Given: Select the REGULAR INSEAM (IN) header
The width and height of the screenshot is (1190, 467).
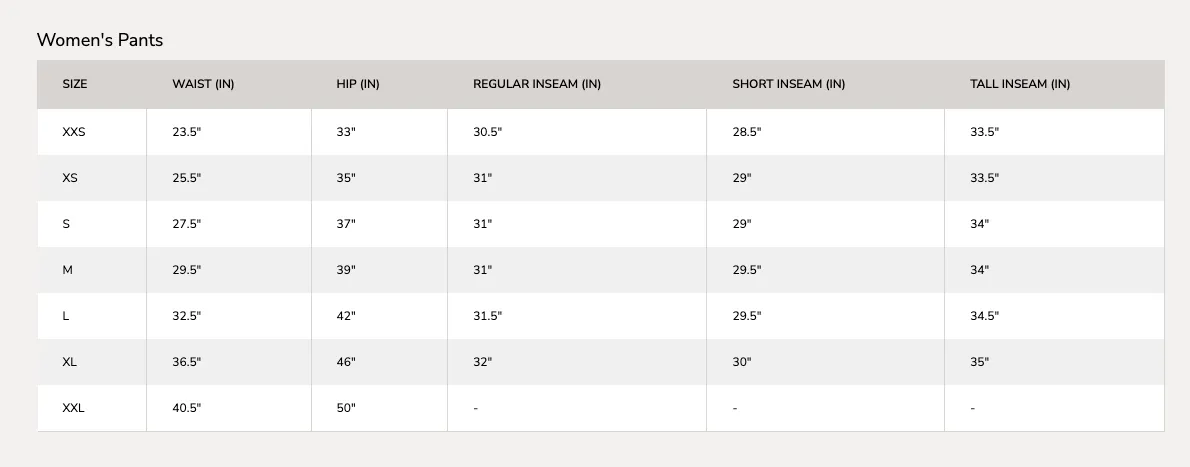Looking at the screenshot, I should (x=537, y=84).
